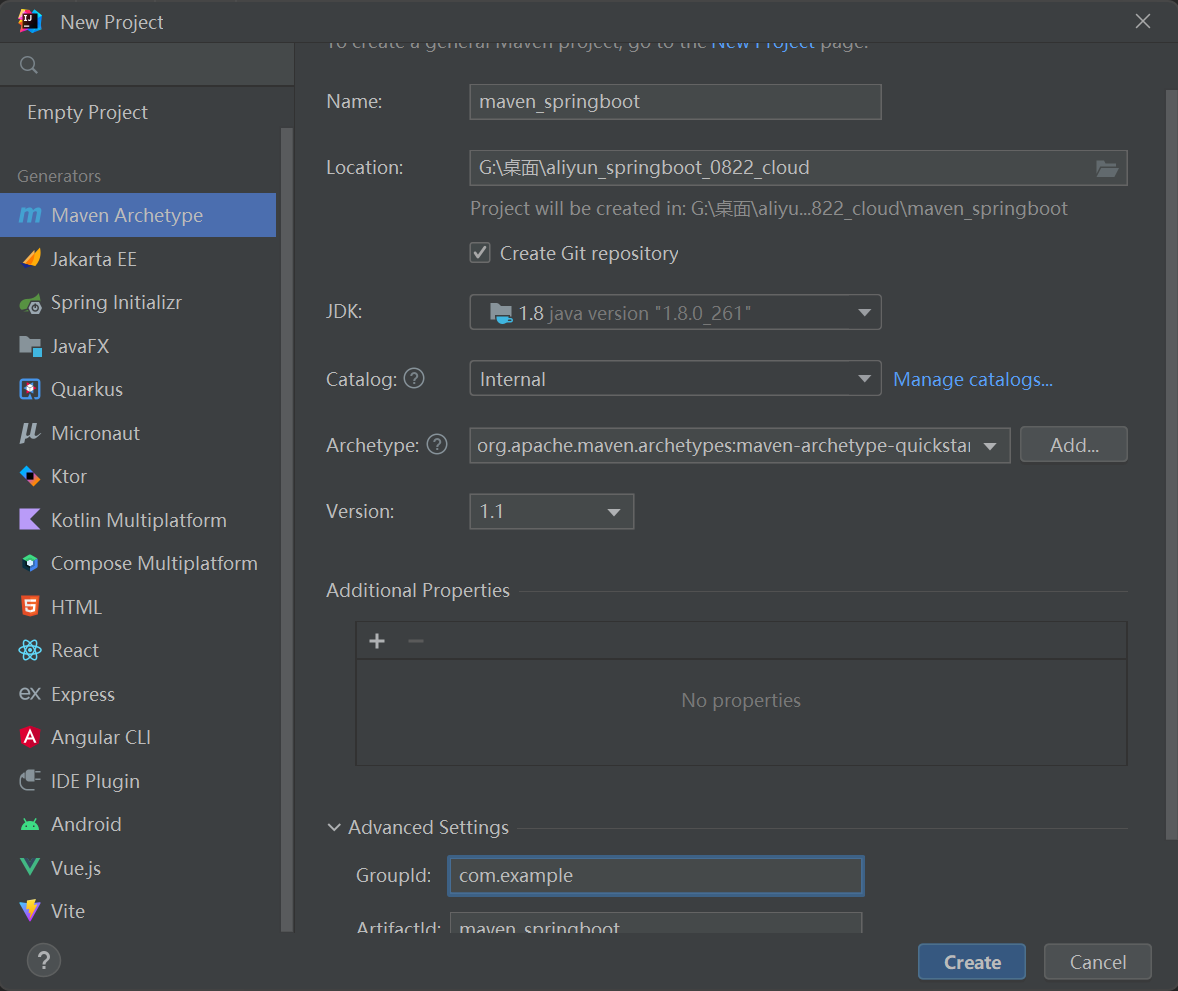Add a property with the plus icon
The image size is (1178, 991).
point(377,641)
